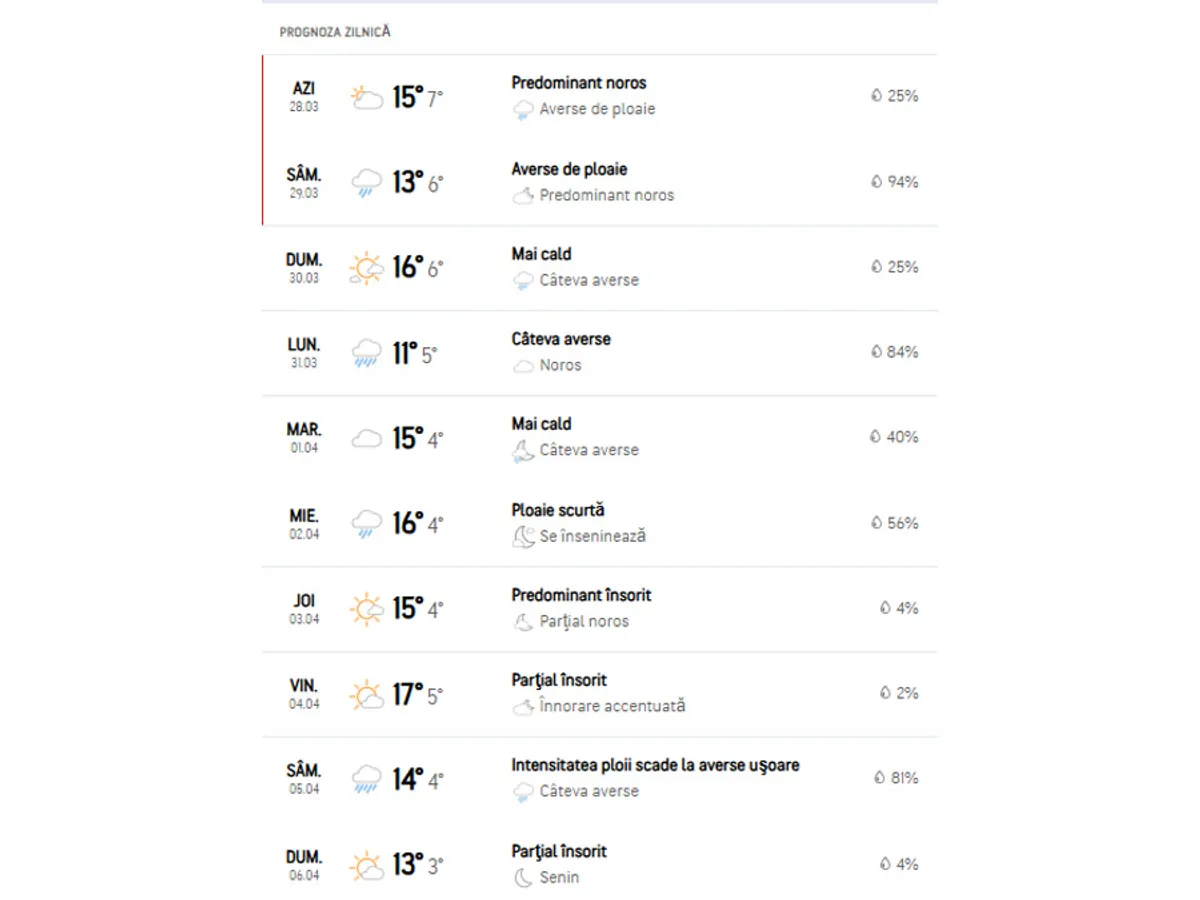Click the sun icon for JOI 03.04
The image size is (1200, 900).
(366, 609)
